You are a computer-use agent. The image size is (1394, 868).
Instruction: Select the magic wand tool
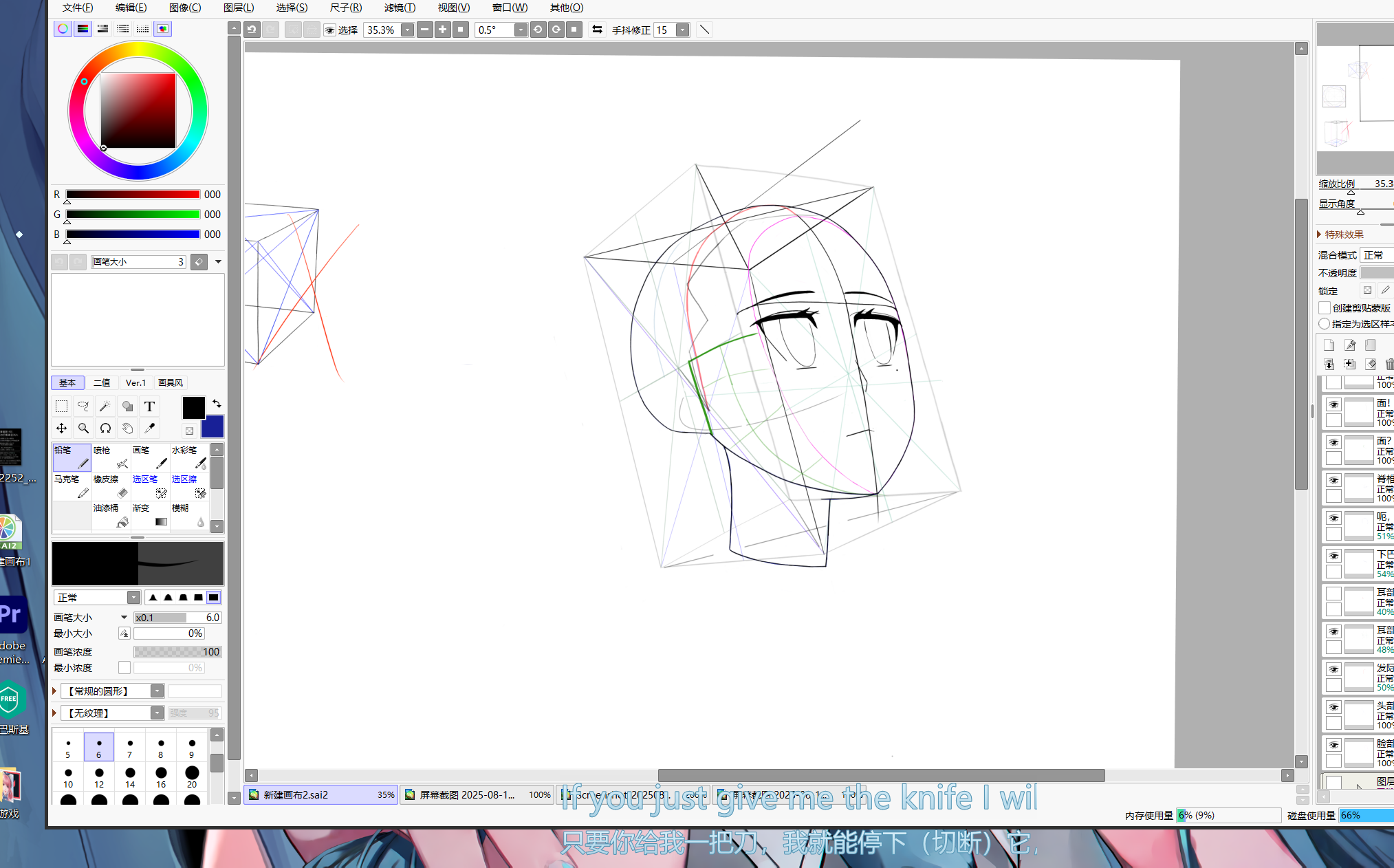click(105, 406)
